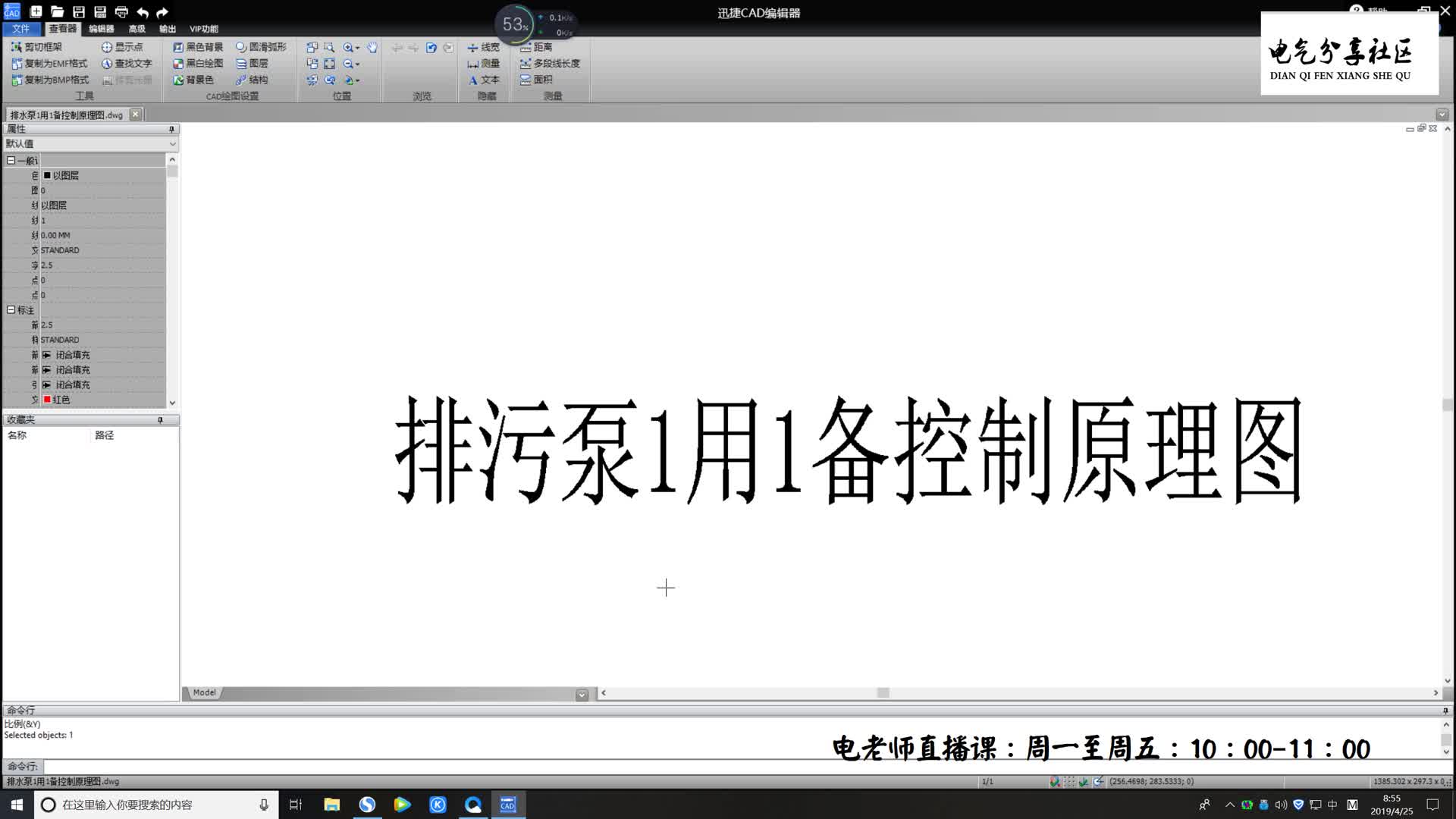The width and height of the screenshot is (1456, 819).
Task: Open the VIP功能 ribbon tab
Action: click(203, 29)
